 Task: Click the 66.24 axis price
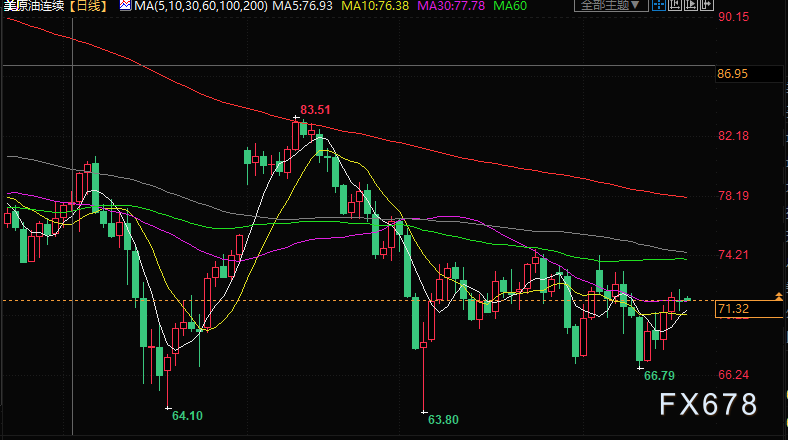(x=734, y=375)
